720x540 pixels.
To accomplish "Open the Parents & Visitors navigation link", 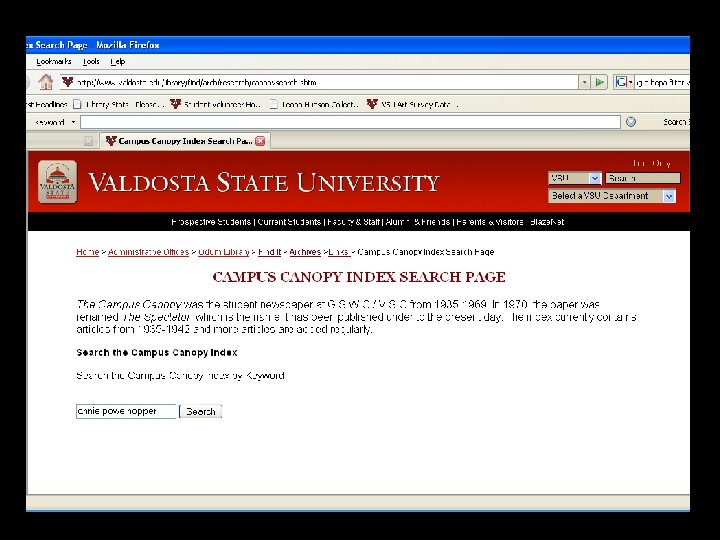I will coord(489,222).
